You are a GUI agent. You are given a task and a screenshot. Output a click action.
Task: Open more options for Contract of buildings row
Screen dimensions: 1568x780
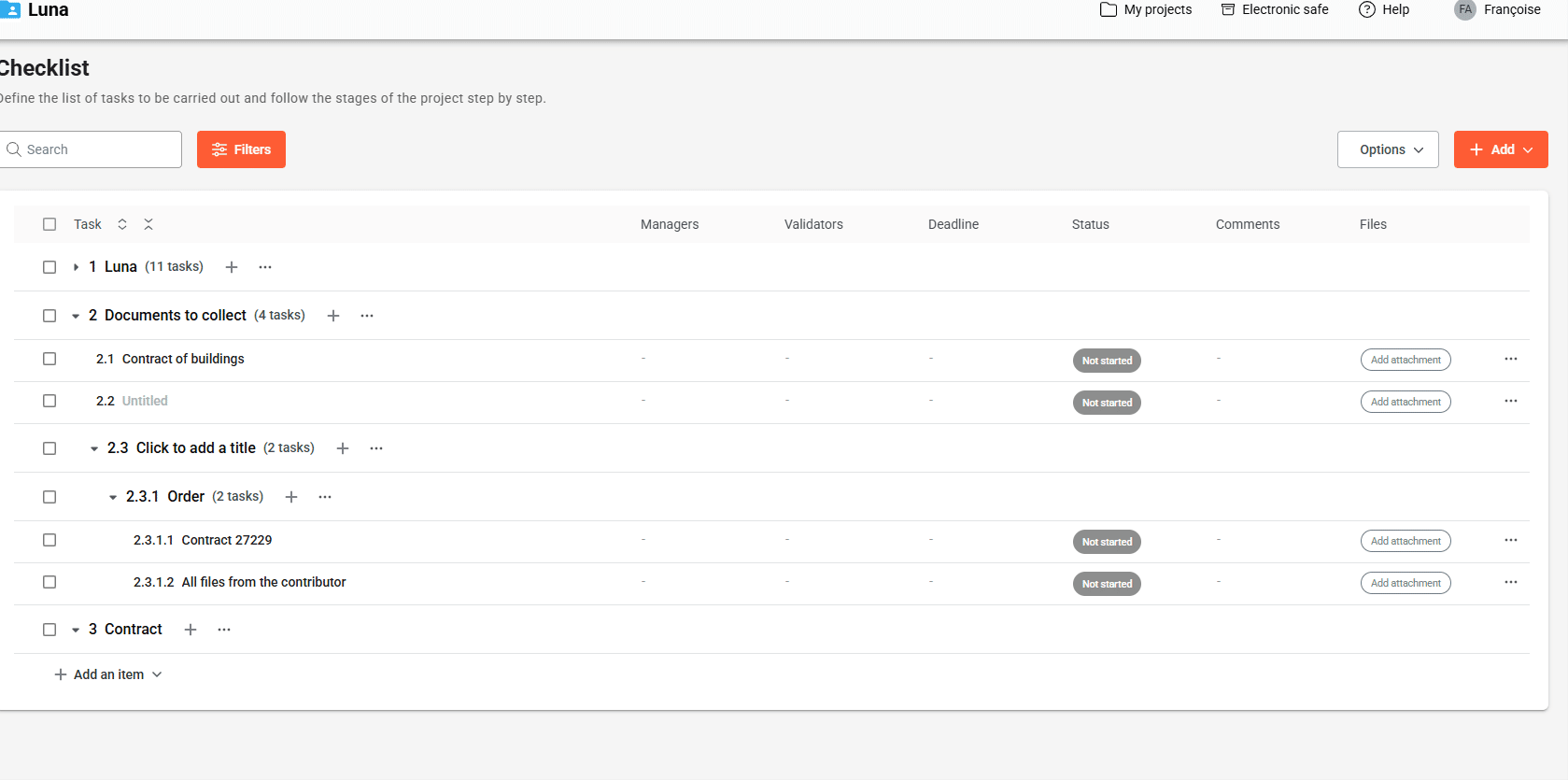coord(1510,360)
